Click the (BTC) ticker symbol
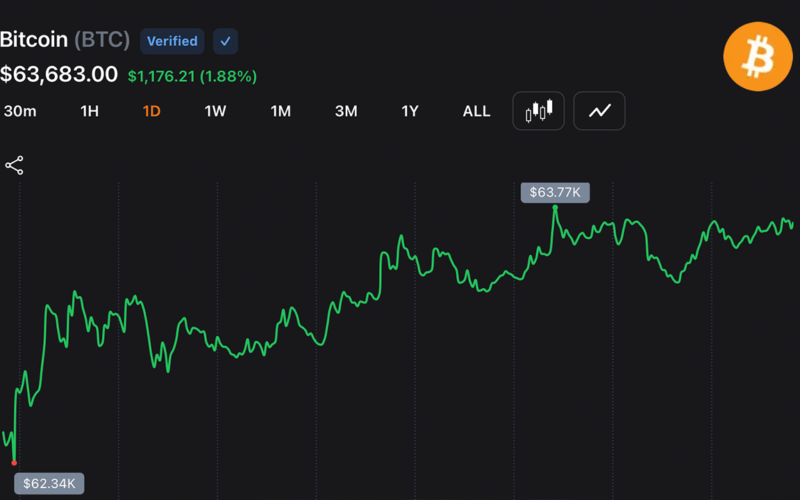Image resolution: width=800 pixels, height=500 pixels. coord(102,40)
